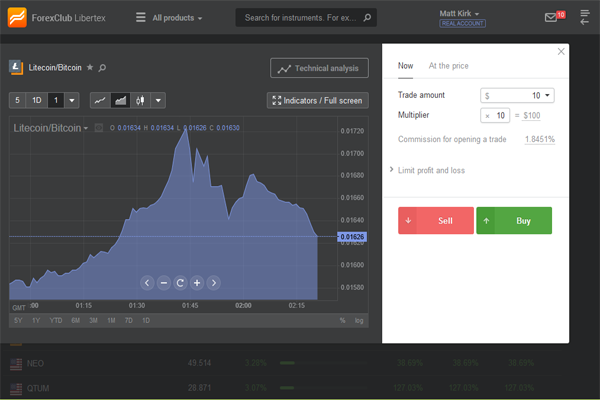Reset chart view with refresh button
The height and width of the screenshot is (400, 600).
[x=180, y=283]
